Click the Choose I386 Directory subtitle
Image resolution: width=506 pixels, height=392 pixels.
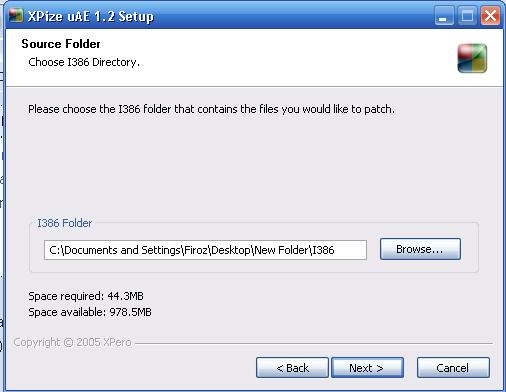click(84, 62)
